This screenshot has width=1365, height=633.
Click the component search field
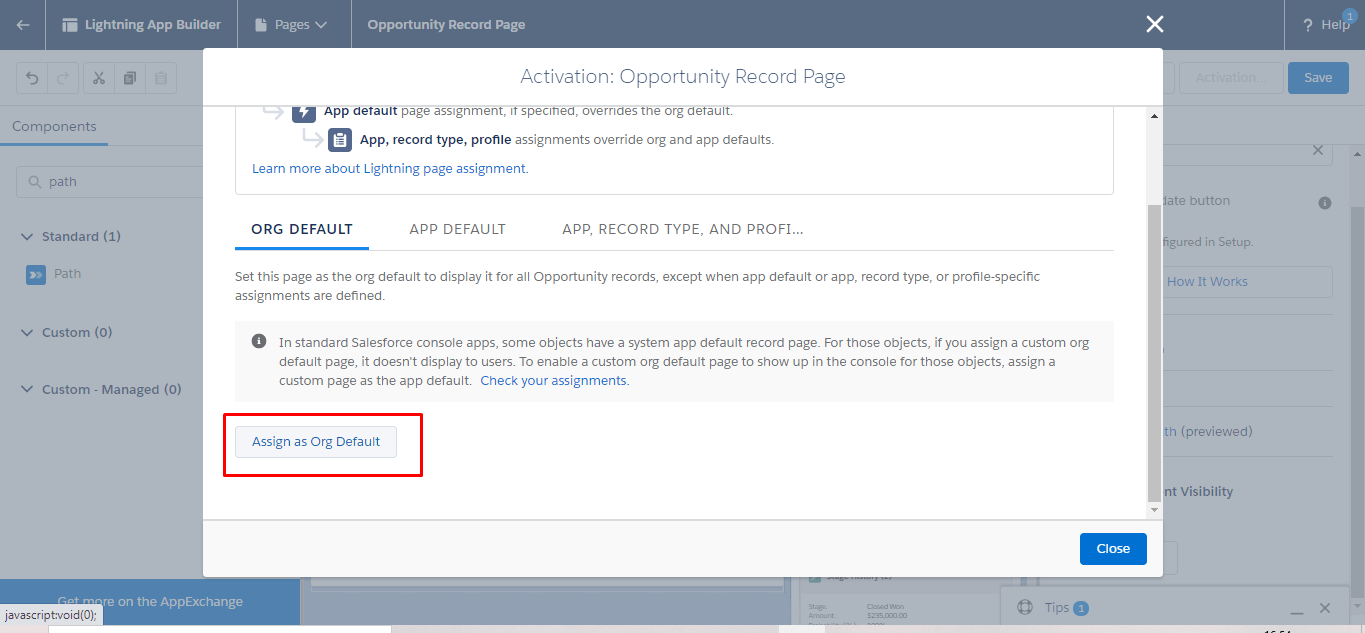(x=110, y=182)
